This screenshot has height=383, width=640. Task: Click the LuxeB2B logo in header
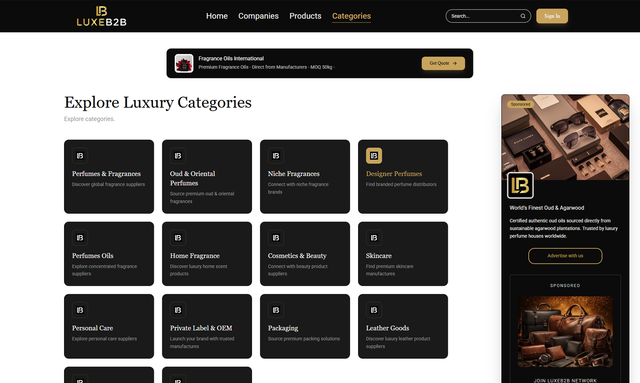[102, 16]
